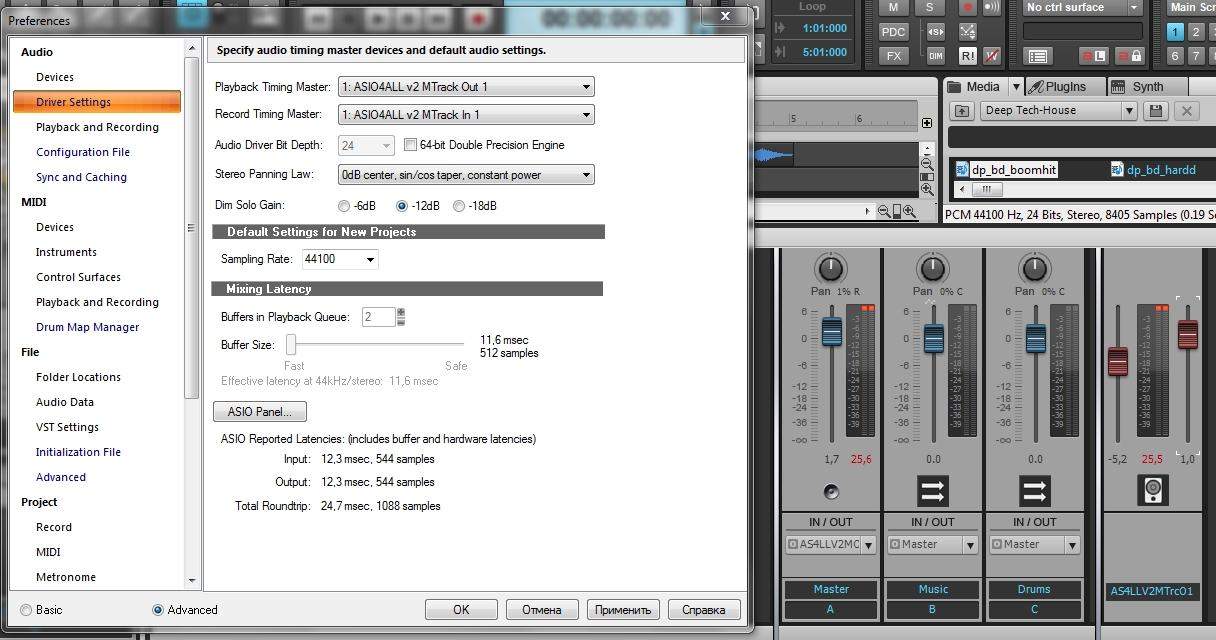The width and height of the screenshot is (1216, 640).
Task: Open the No ctrl surface dropdown
Action: (1083, 8)
